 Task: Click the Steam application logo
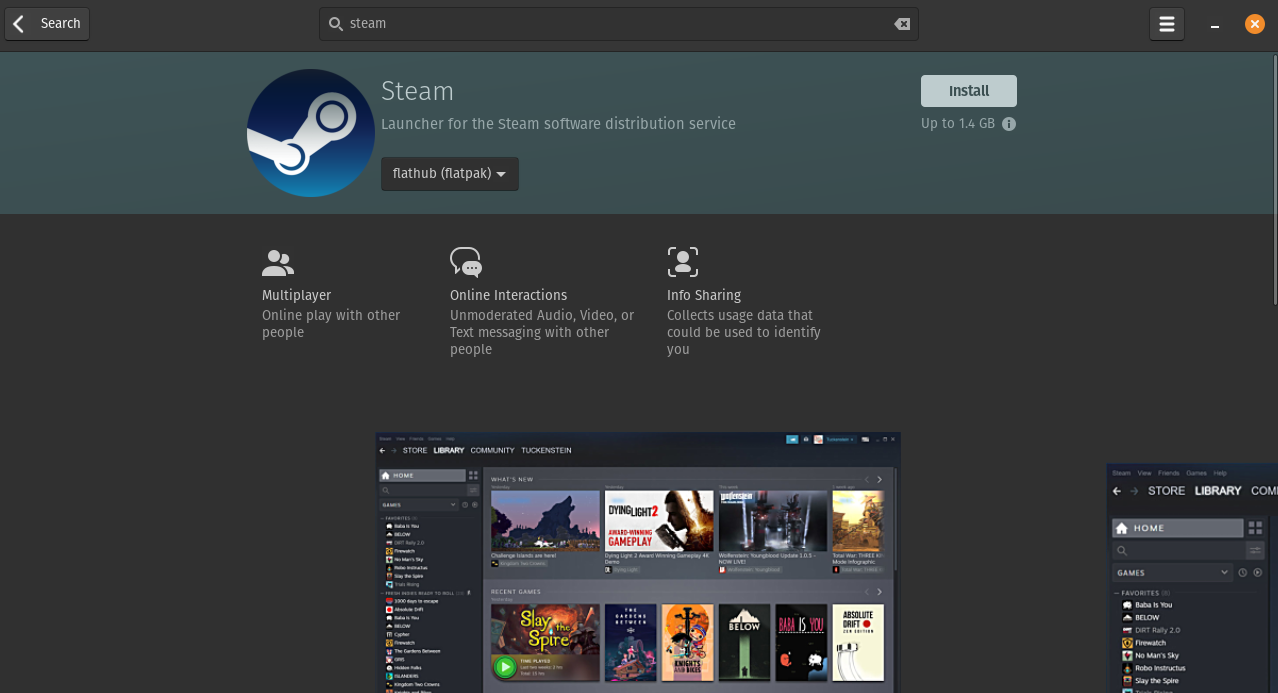pyautogui.click(x=311, y=133)
